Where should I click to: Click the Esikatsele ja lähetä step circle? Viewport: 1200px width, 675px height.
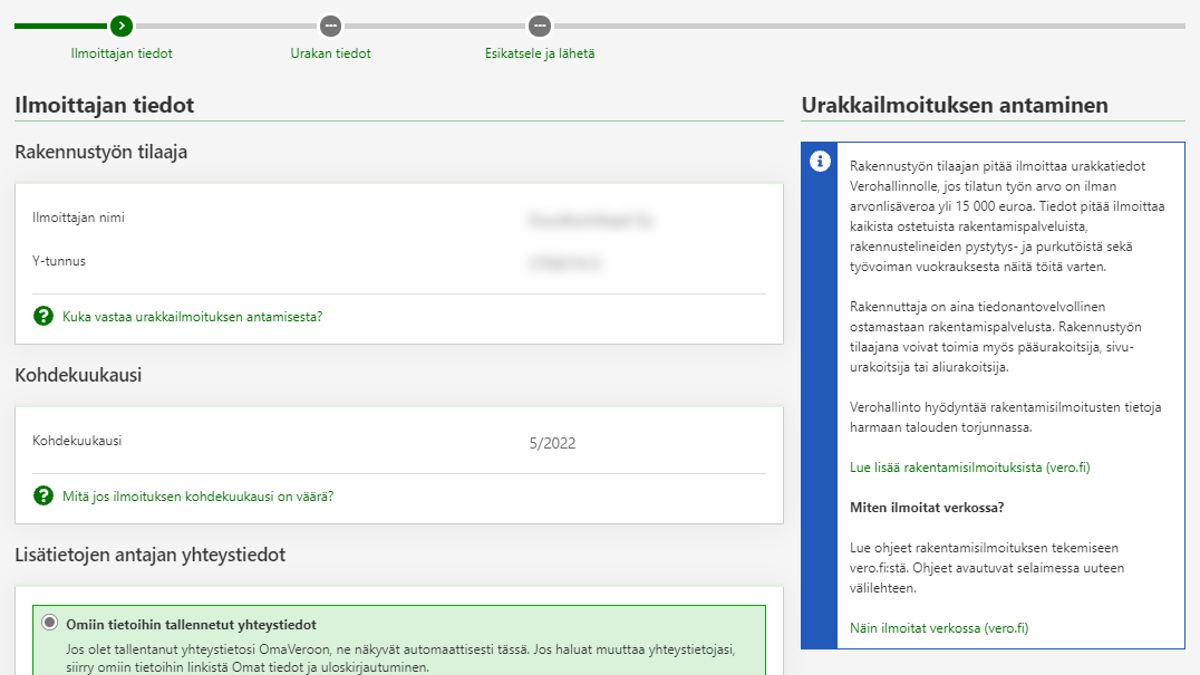tap(540, 25)
